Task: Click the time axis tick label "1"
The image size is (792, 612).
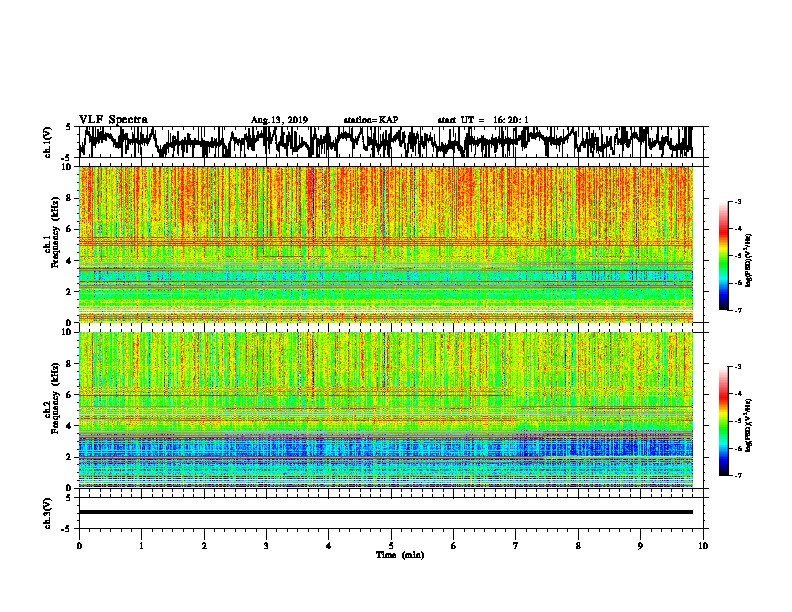Action: pos(141,546)
